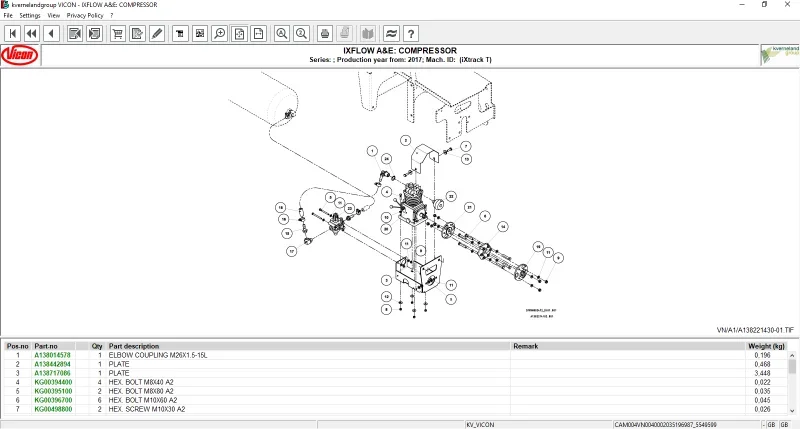The width and height of the screenshot is (800, 429).
Task: Open part link KG00395100
Action: click(x=53, y=391)
